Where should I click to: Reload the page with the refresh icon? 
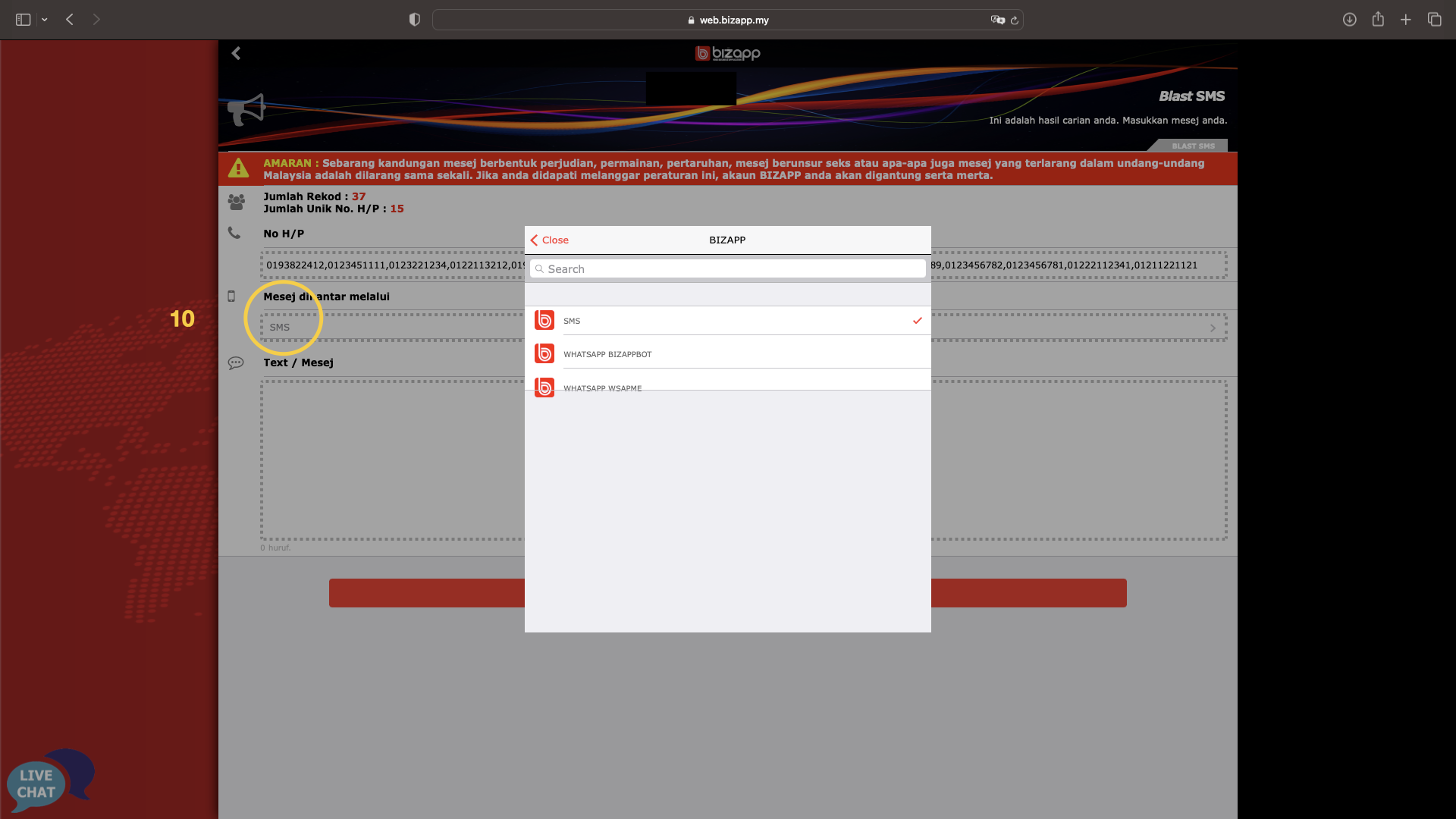[x=1015, y=20]
